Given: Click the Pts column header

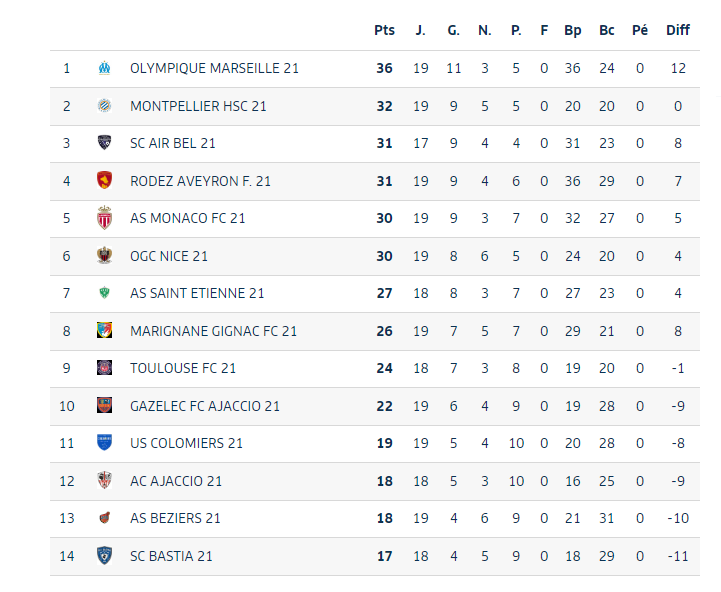Looking at the screenshot, I should coord(384,30).
